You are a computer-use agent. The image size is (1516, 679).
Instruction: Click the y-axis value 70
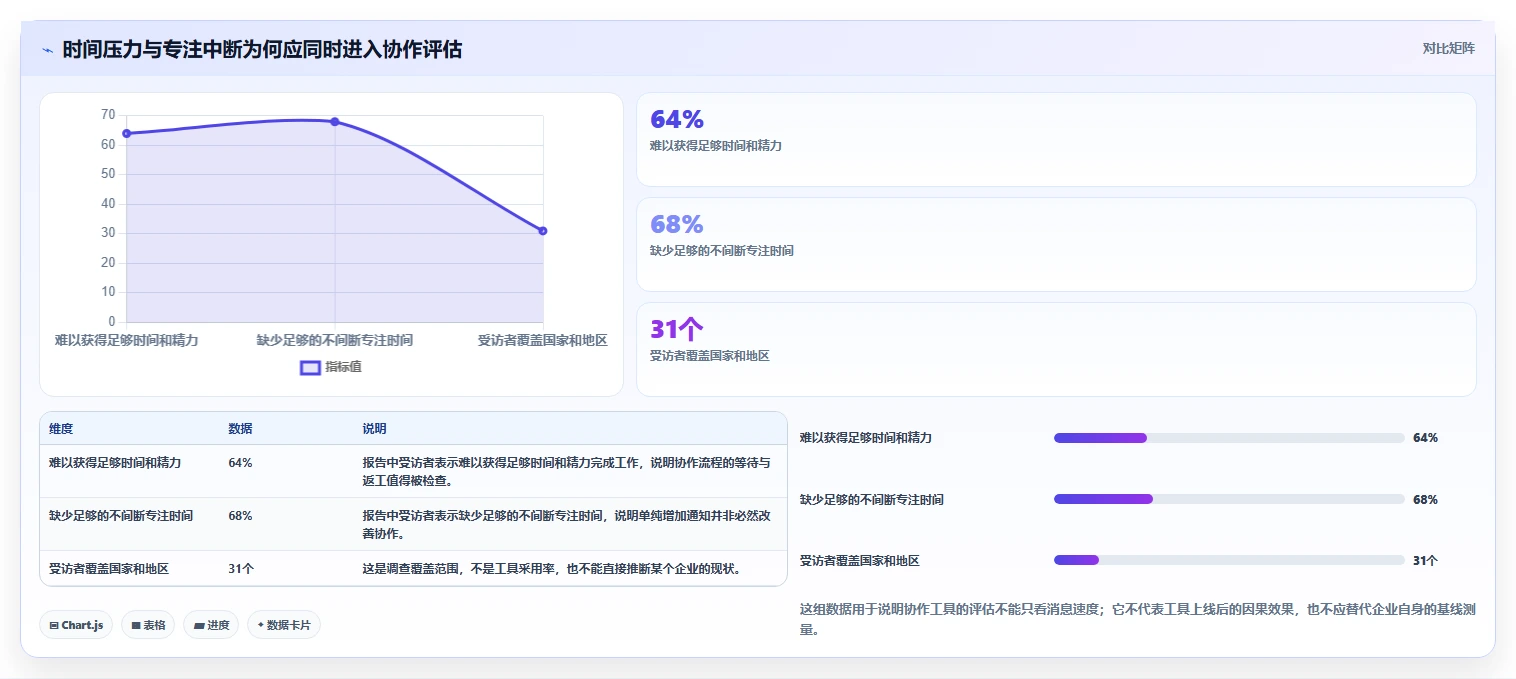point(108,115)
